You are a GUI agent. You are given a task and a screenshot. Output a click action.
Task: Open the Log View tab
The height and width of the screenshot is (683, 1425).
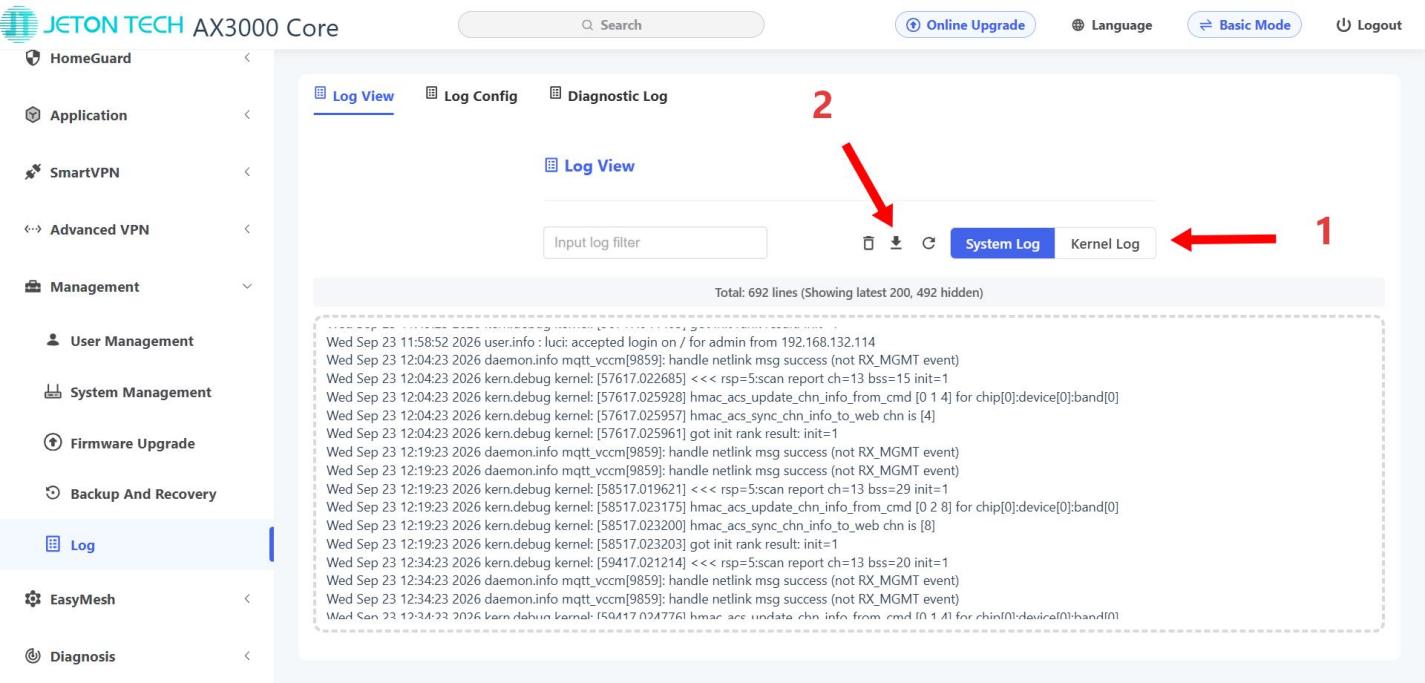point(354,96)
